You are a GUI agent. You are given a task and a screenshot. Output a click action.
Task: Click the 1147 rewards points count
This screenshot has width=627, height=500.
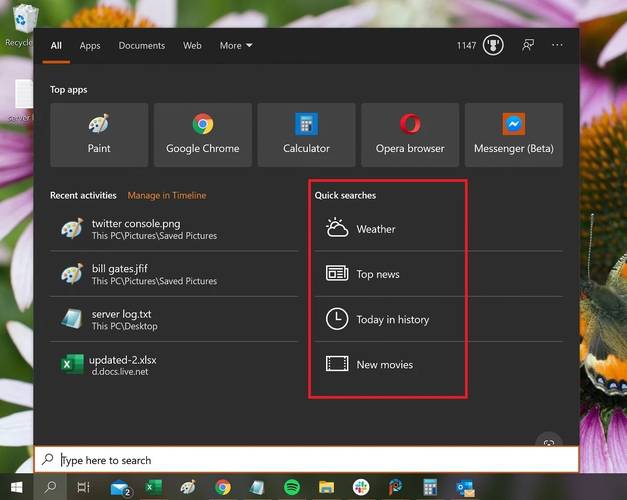coord(466,45)
